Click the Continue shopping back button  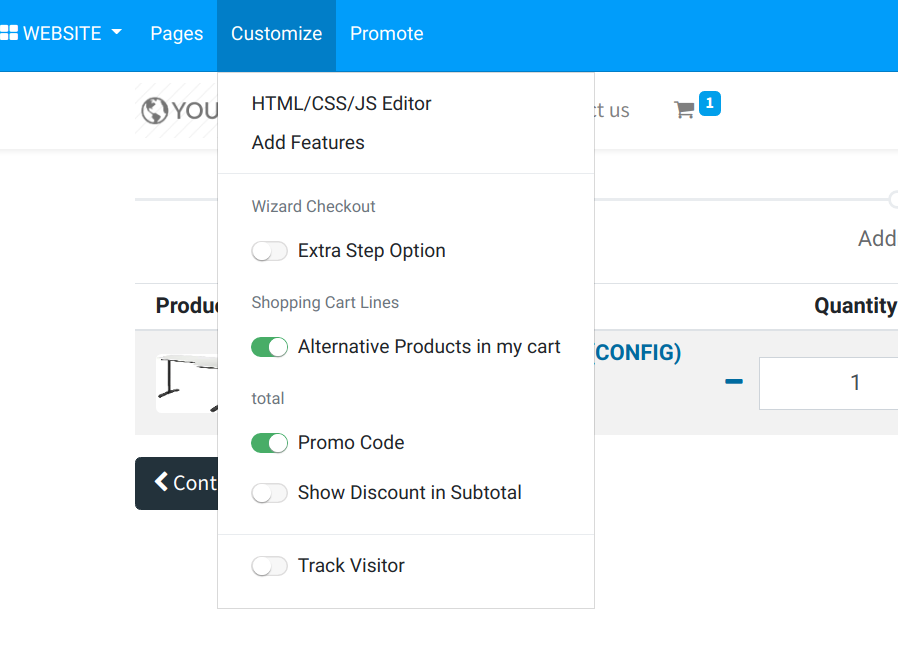(178, 483)
